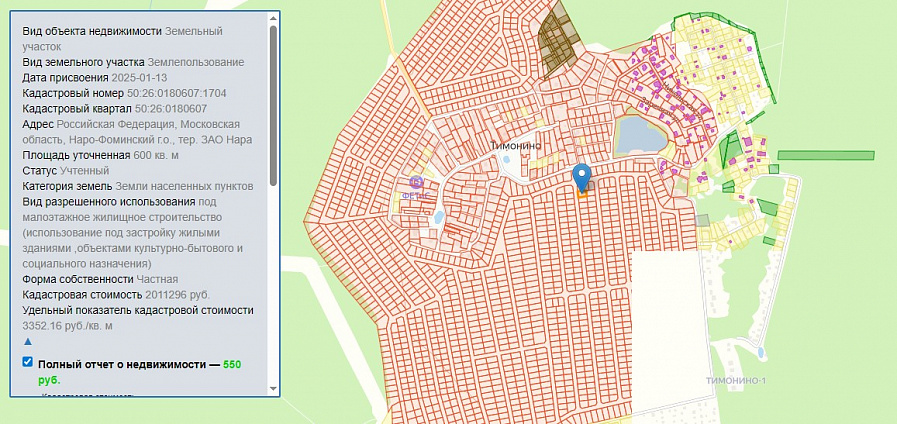Select the orange highlighted parcel under the pin
The width and height of the screenshot is (897, 424).
[582, 193]
